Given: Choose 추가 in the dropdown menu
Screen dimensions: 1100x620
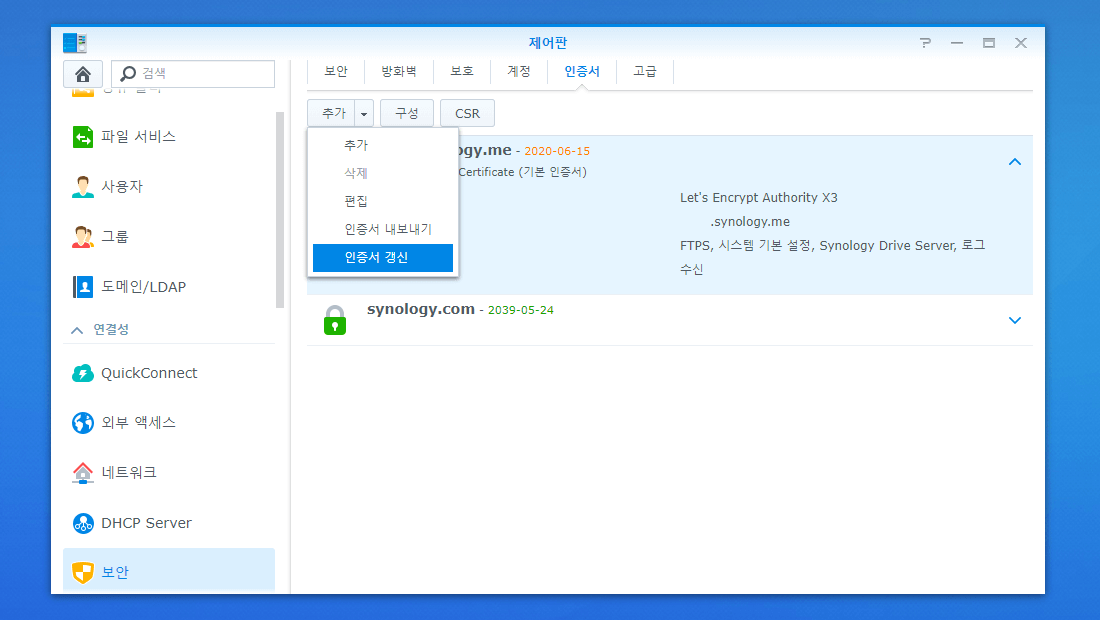Looking at the screenshot, I should (383, 145).
